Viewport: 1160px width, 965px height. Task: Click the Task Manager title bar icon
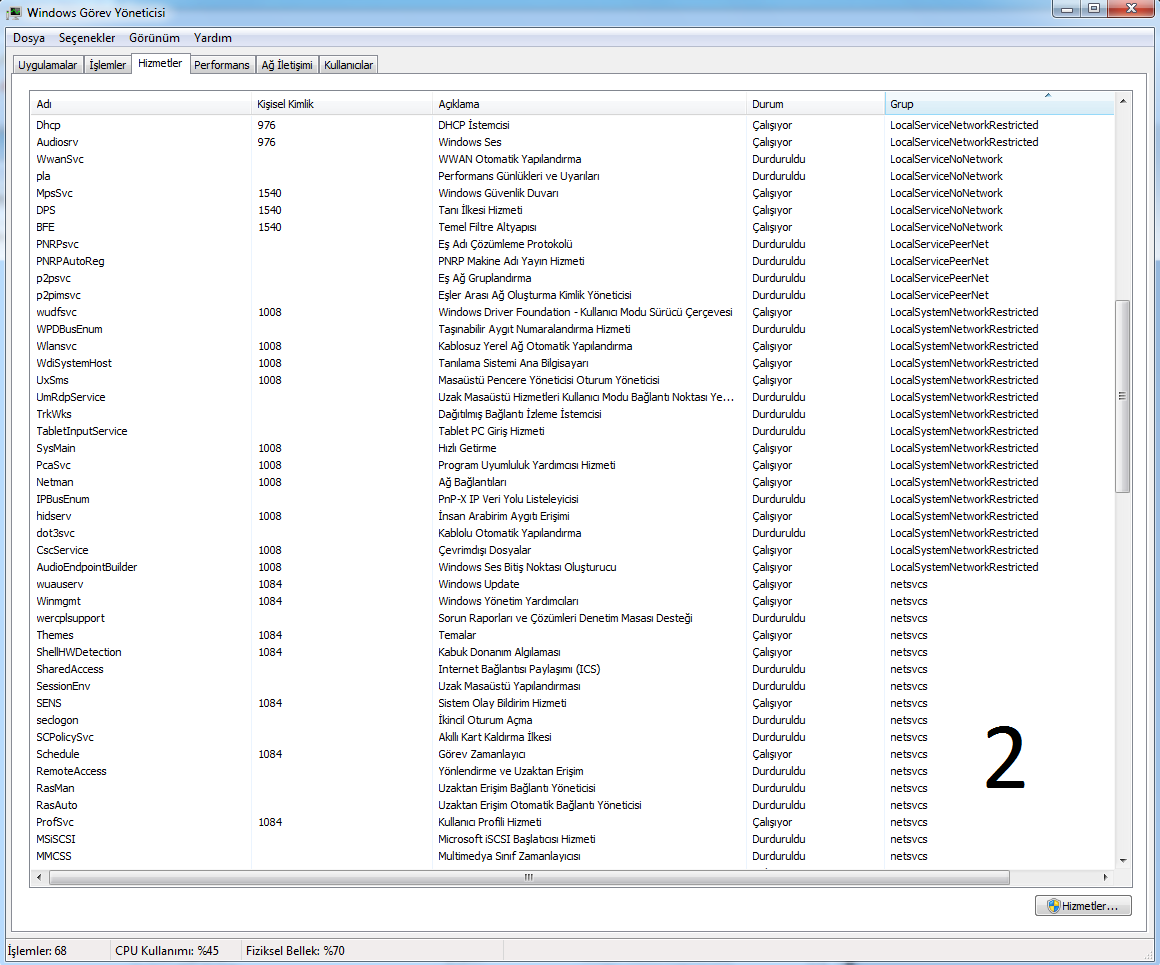pos(14,13)
